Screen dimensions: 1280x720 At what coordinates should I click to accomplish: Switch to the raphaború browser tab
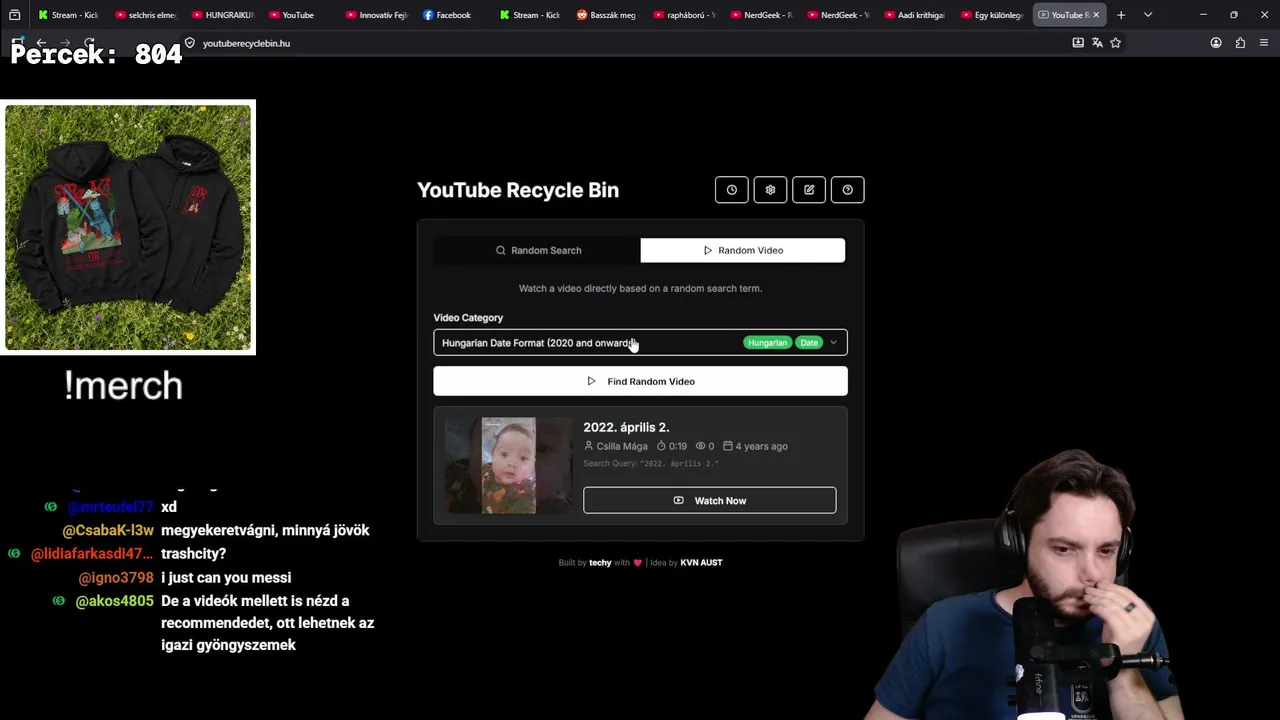tap(683, 15)
